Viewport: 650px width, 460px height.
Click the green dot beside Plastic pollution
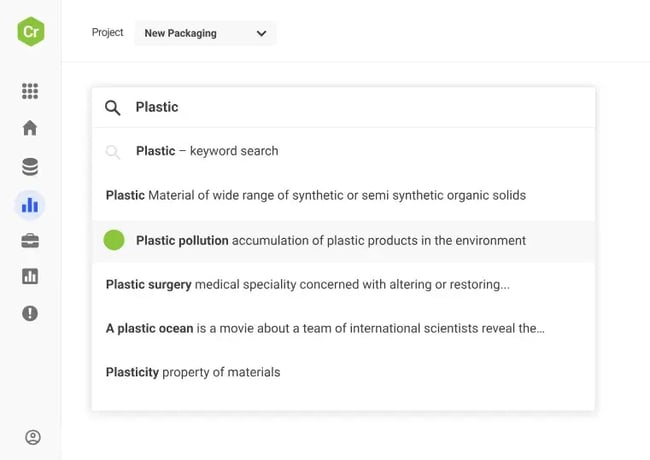[114, 240]
